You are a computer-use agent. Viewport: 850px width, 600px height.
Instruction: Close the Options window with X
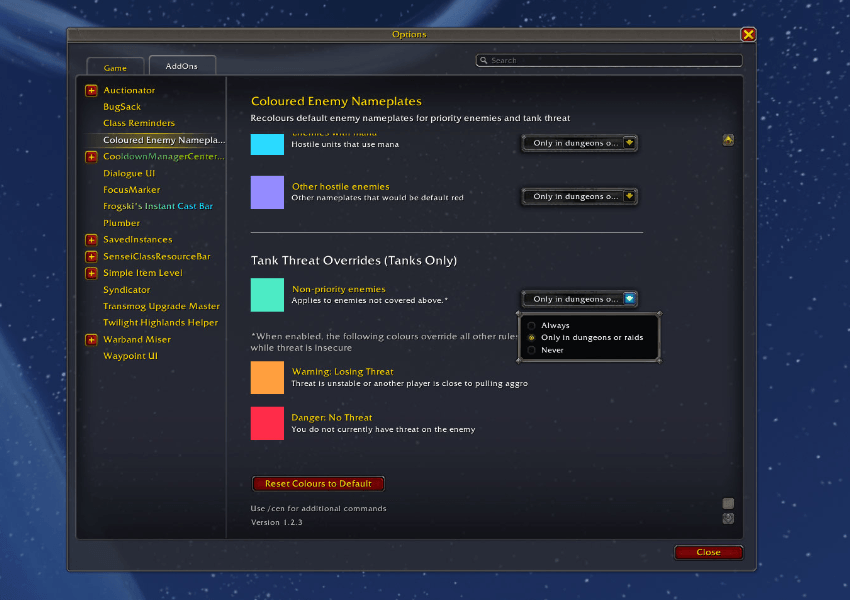748,35
